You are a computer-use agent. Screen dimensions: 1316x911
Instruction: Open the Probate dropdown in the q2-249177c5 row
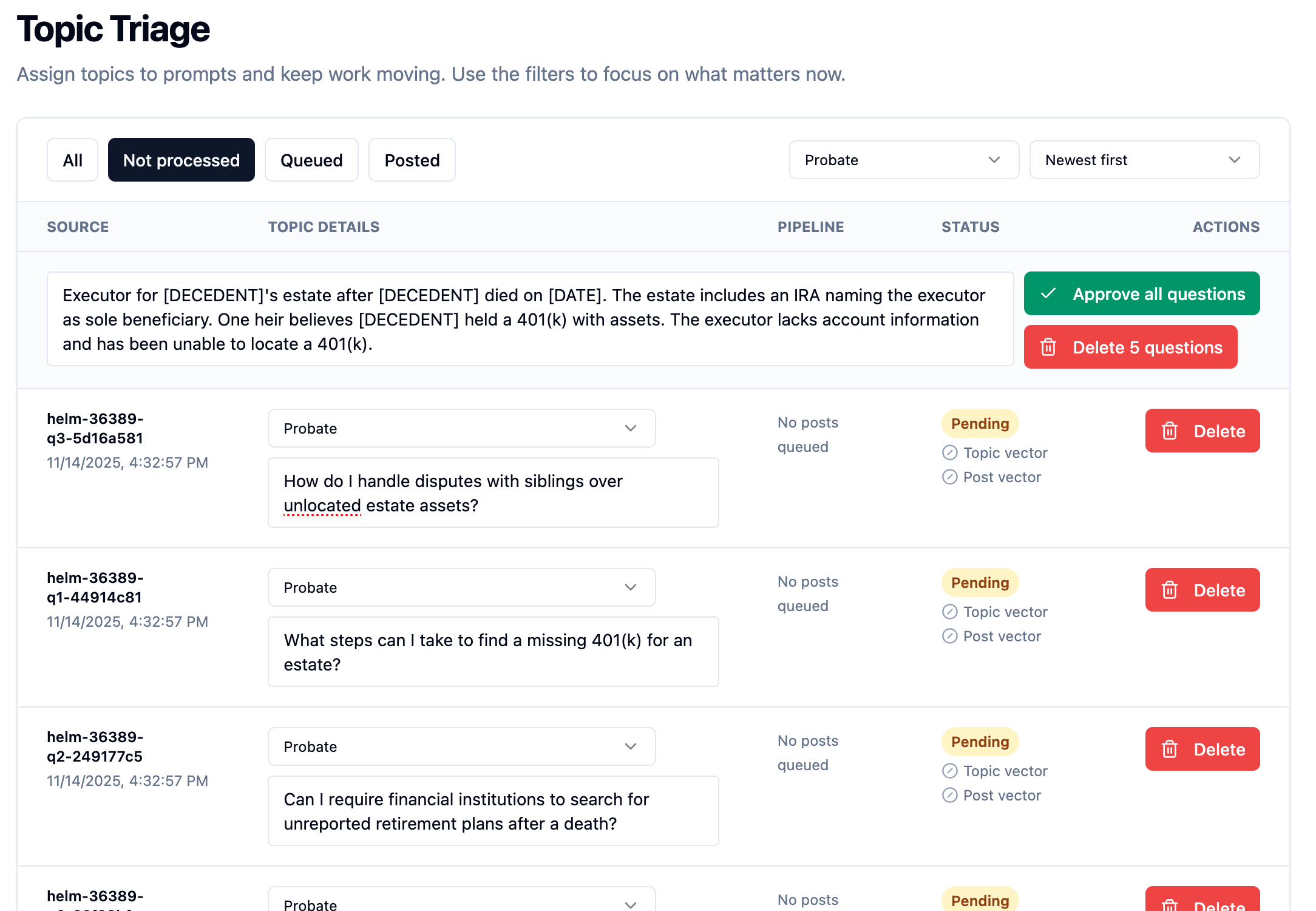click(461, 746)
